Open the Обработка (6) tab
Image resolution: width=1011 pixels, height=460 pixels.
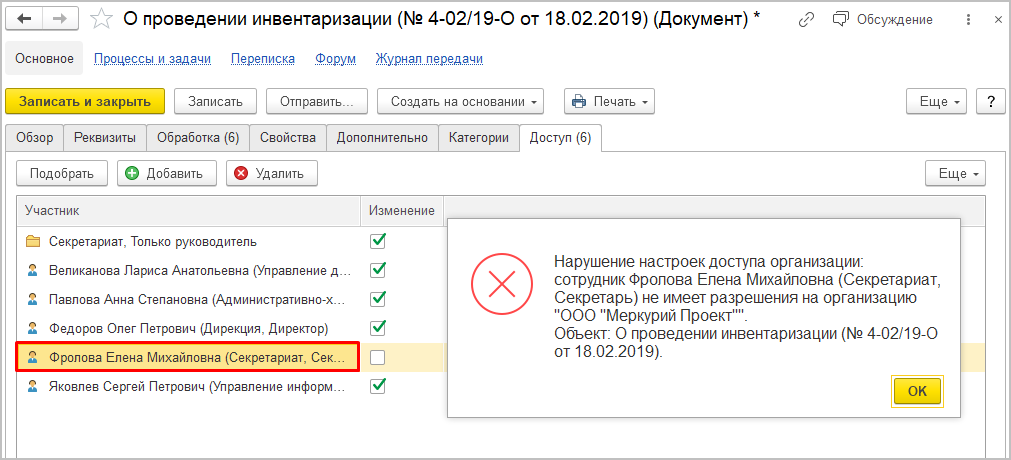click(x=197, y=138)
